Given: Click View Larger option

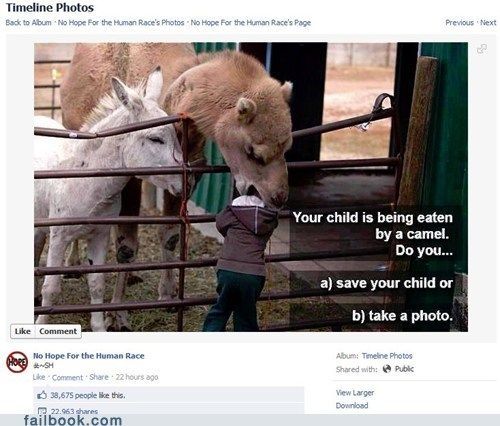Looking at the screenshot, I should pos(355,393).
